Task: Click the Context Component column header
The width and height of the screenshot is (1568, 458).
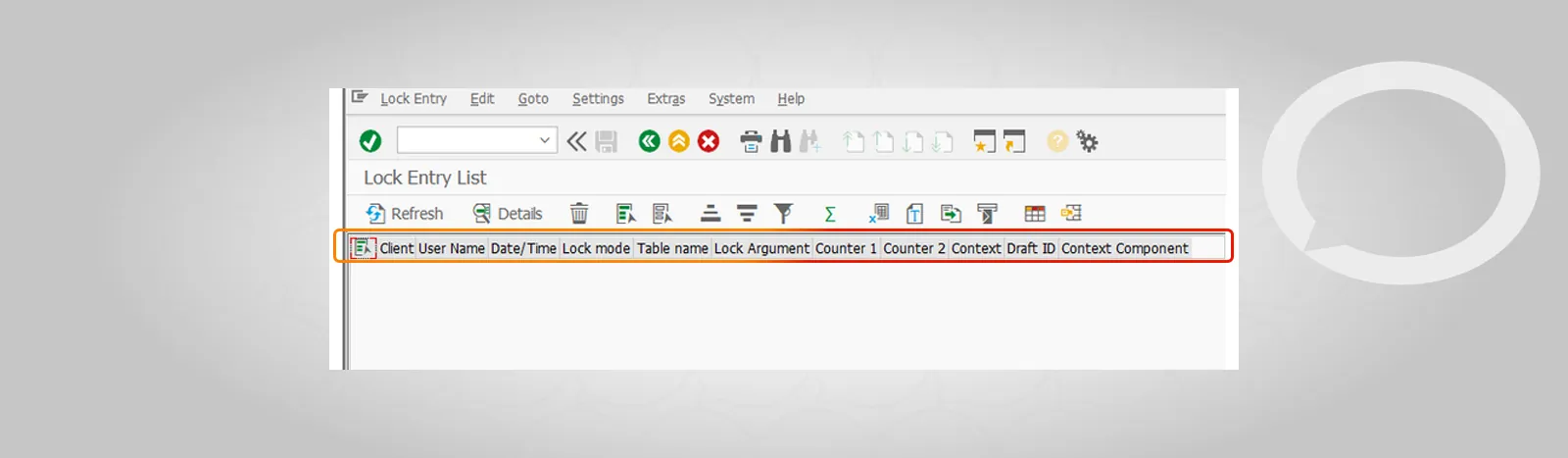Action: click(x=1125, y=248)
